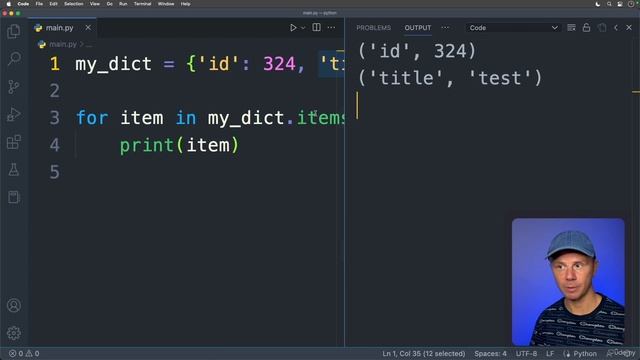640x360 pixels.
Task: Change end of line sequence LF
Action: point(550,353)
